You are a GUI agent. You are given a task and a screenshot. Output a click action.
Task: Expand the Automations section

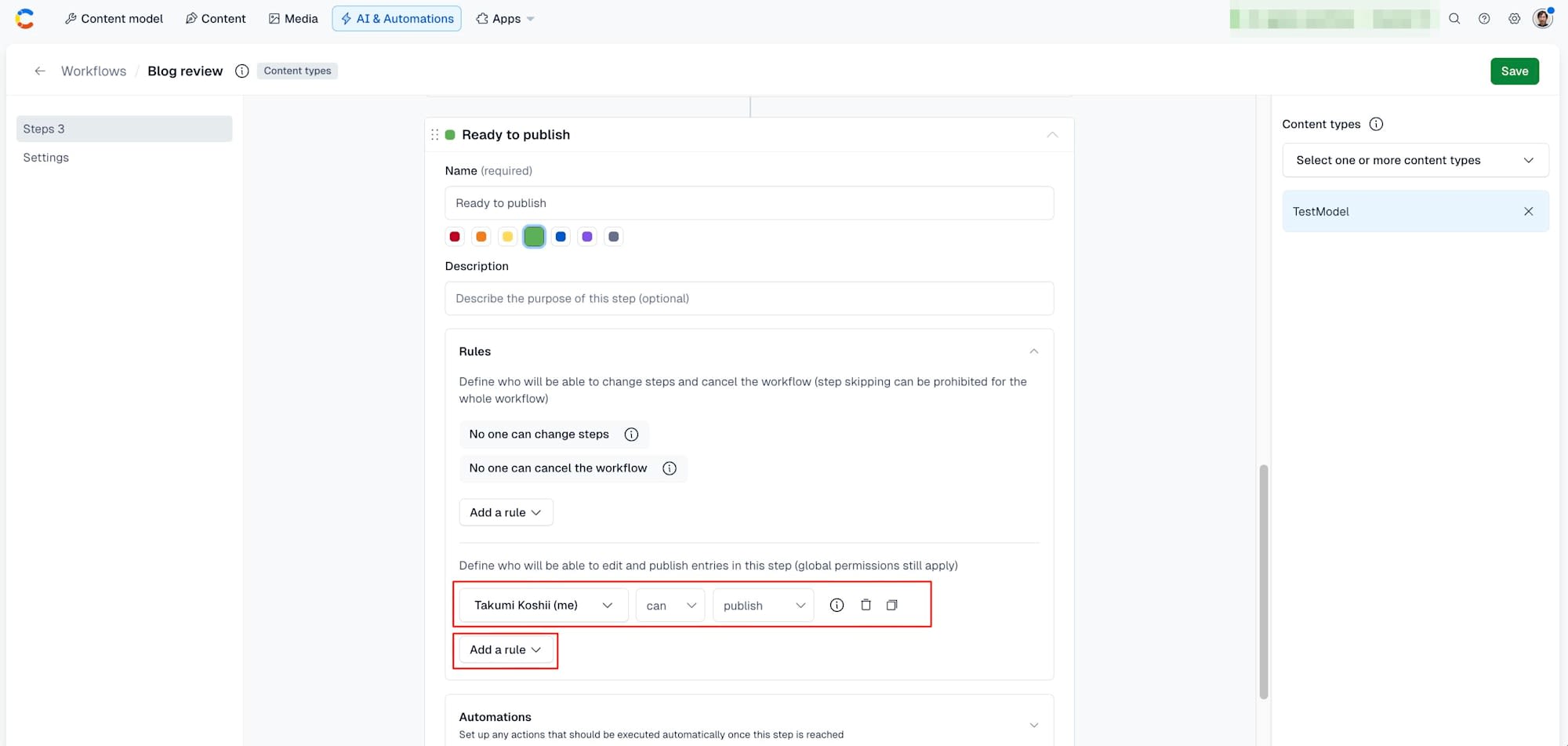click(1033, 725)
